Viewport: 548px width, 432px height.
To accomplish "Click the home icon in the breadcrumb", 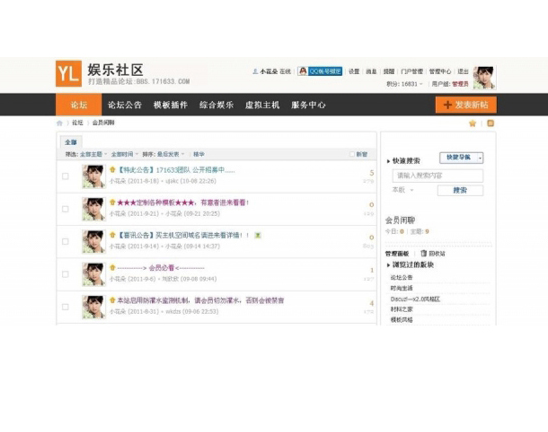I will point(59,123).
